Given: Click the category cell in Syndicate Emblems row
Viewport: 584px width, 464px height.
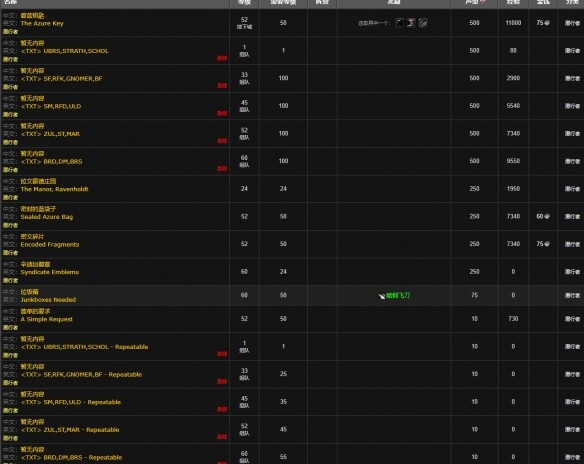Looking at the screenshot, I should (572, 272).
